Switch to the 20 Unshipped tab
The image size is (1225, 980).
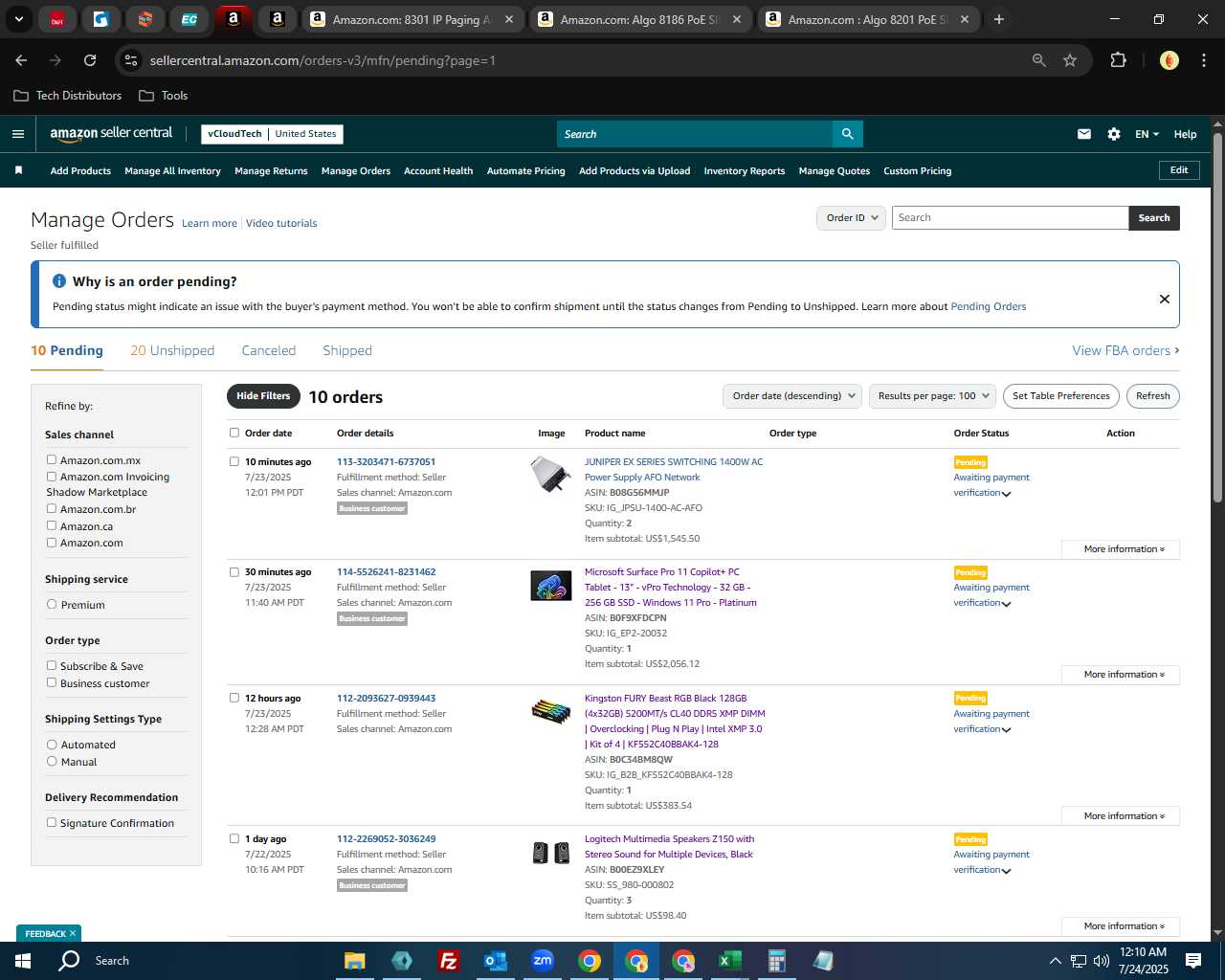click(172, 350)
